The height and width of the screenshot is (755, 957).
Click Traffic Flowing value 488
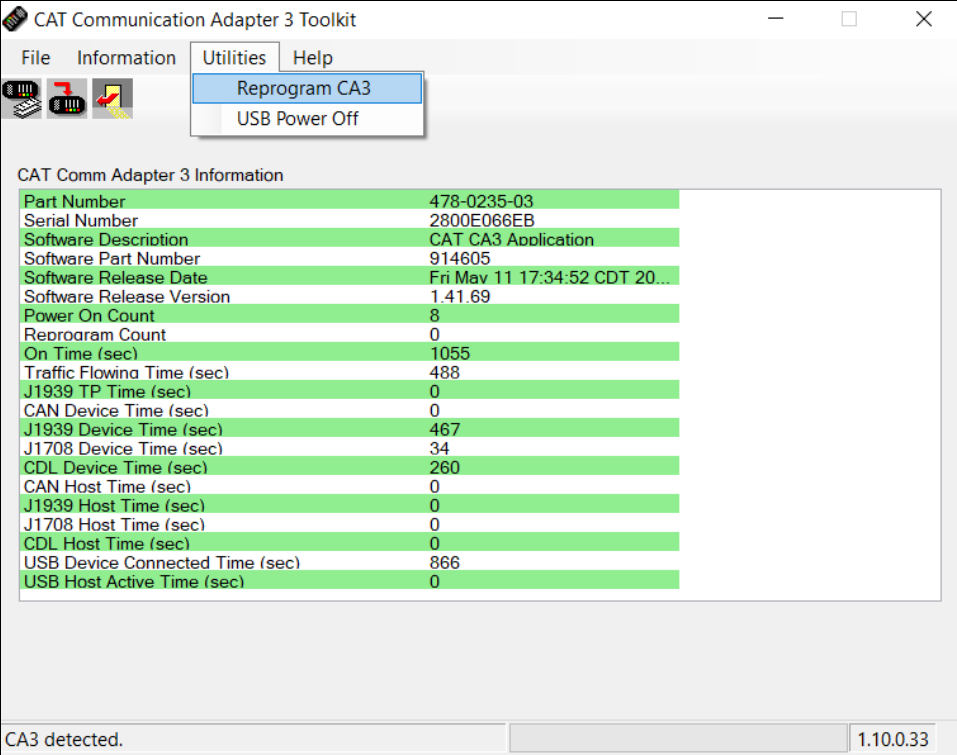(444, 372)
